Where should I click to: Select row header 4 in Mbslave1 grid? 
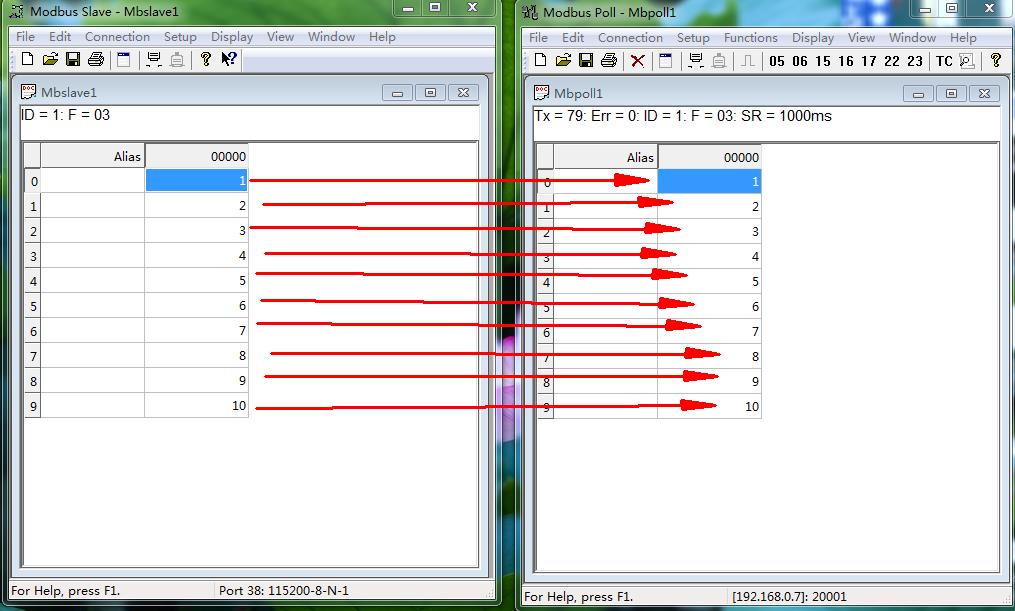(x=33, y=281)
